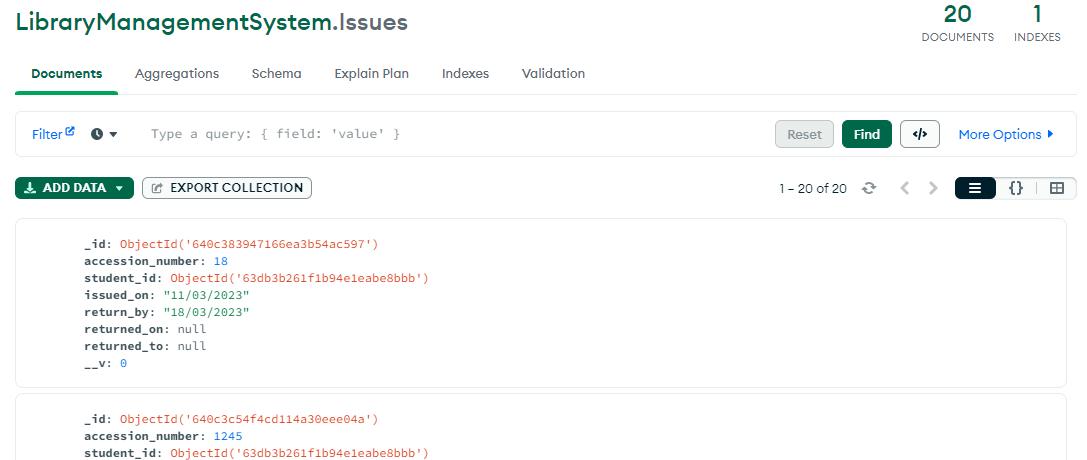Screen dimensions: 1087x460
Task: Select the Validation tab
Action: click(x=553, y=74)
